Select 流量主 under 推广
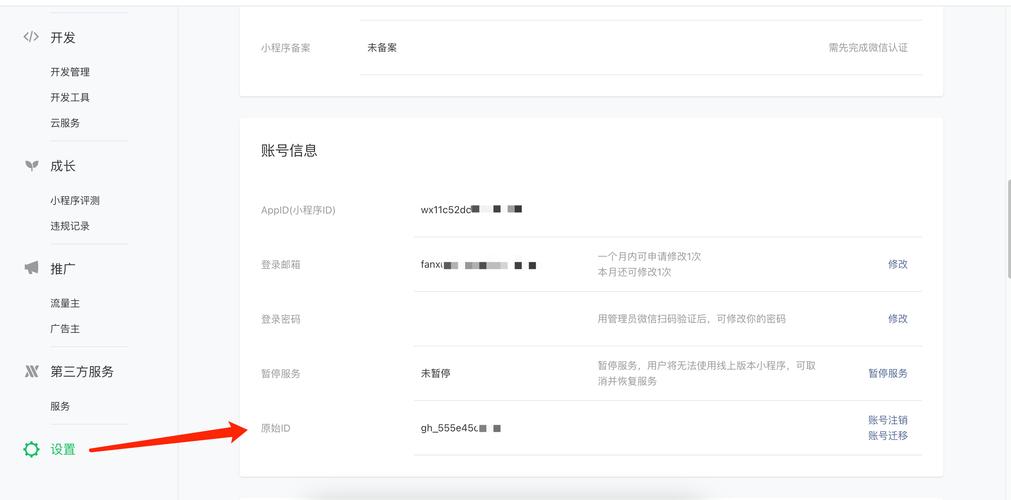This screenshot has height=500, width=1011. [65, 303]
